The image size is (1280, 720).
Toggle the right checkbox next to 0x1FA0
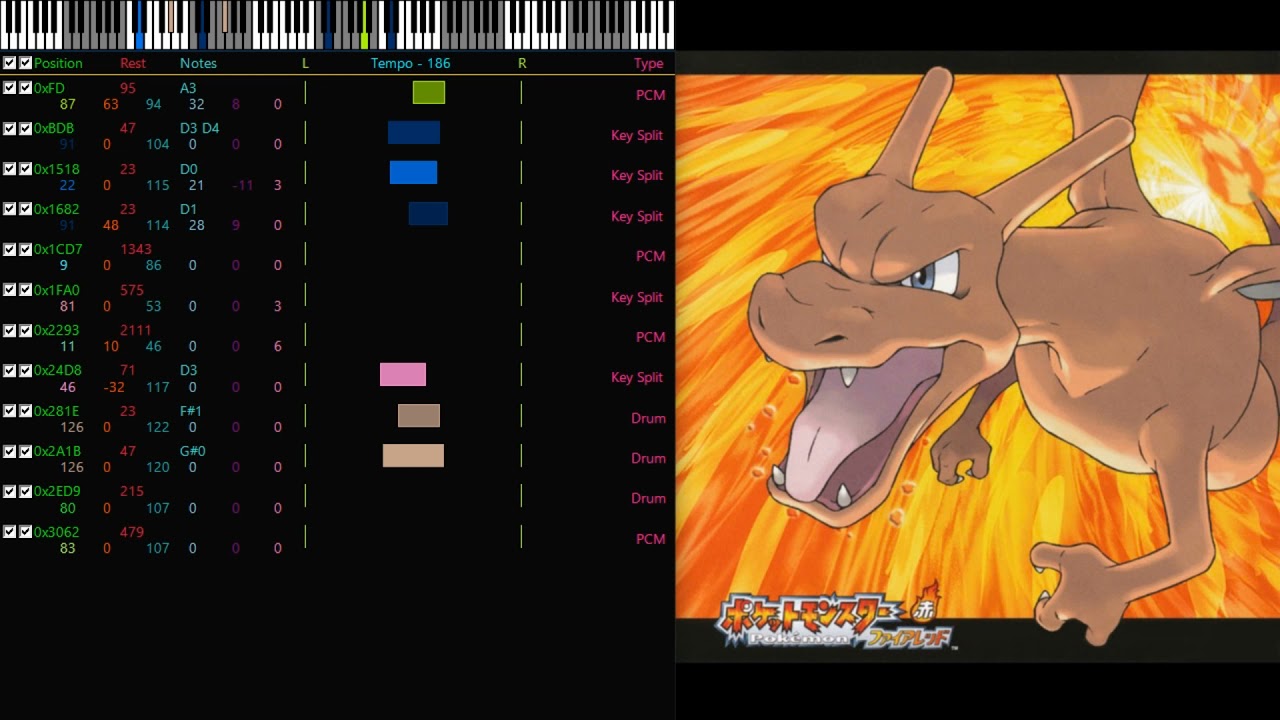click(x=25, y=290)
